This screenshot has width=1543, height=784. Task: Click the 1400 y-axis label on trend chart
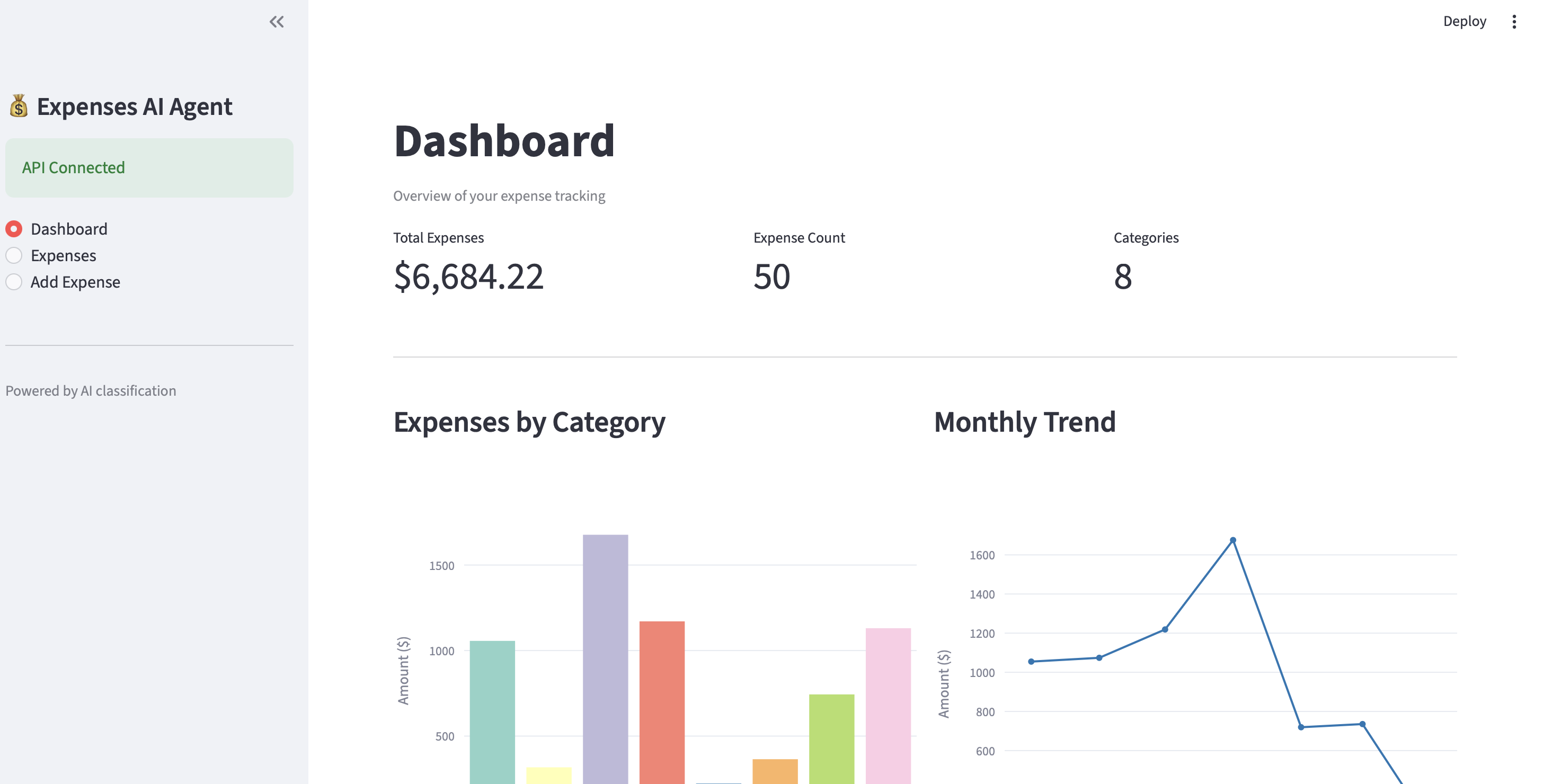coord(982,594)
